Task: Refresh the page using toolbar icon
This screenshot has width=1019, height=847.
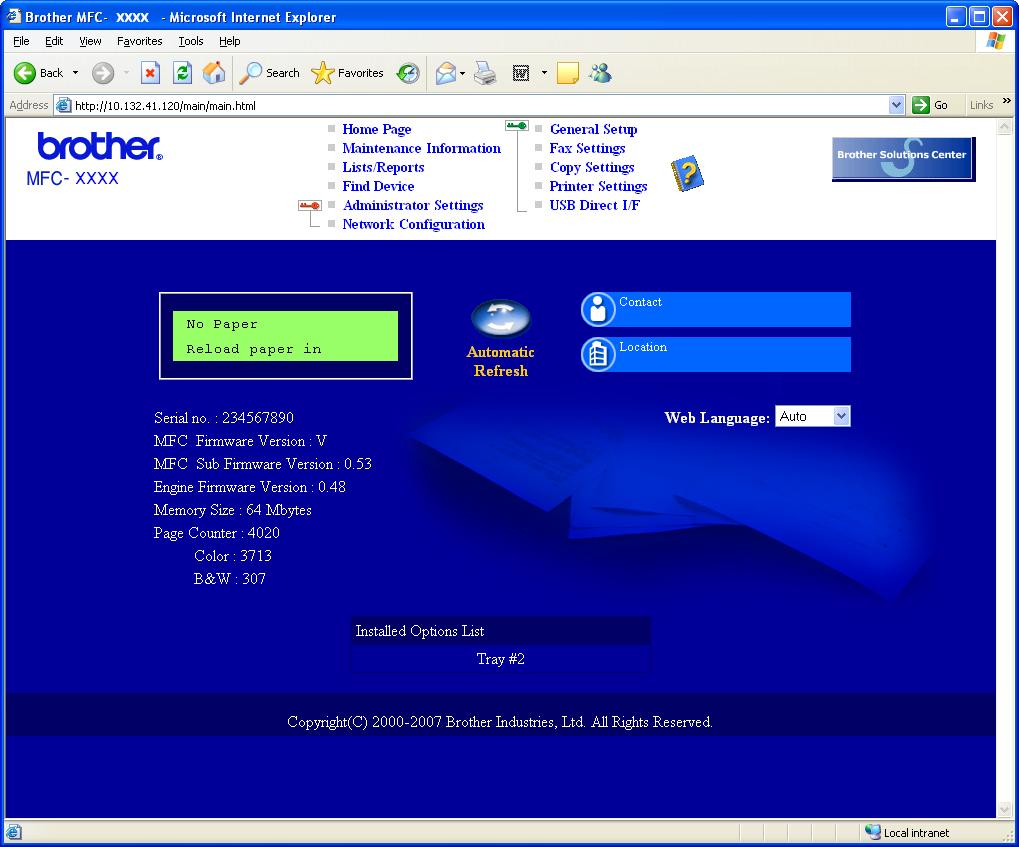Action: 182,73
